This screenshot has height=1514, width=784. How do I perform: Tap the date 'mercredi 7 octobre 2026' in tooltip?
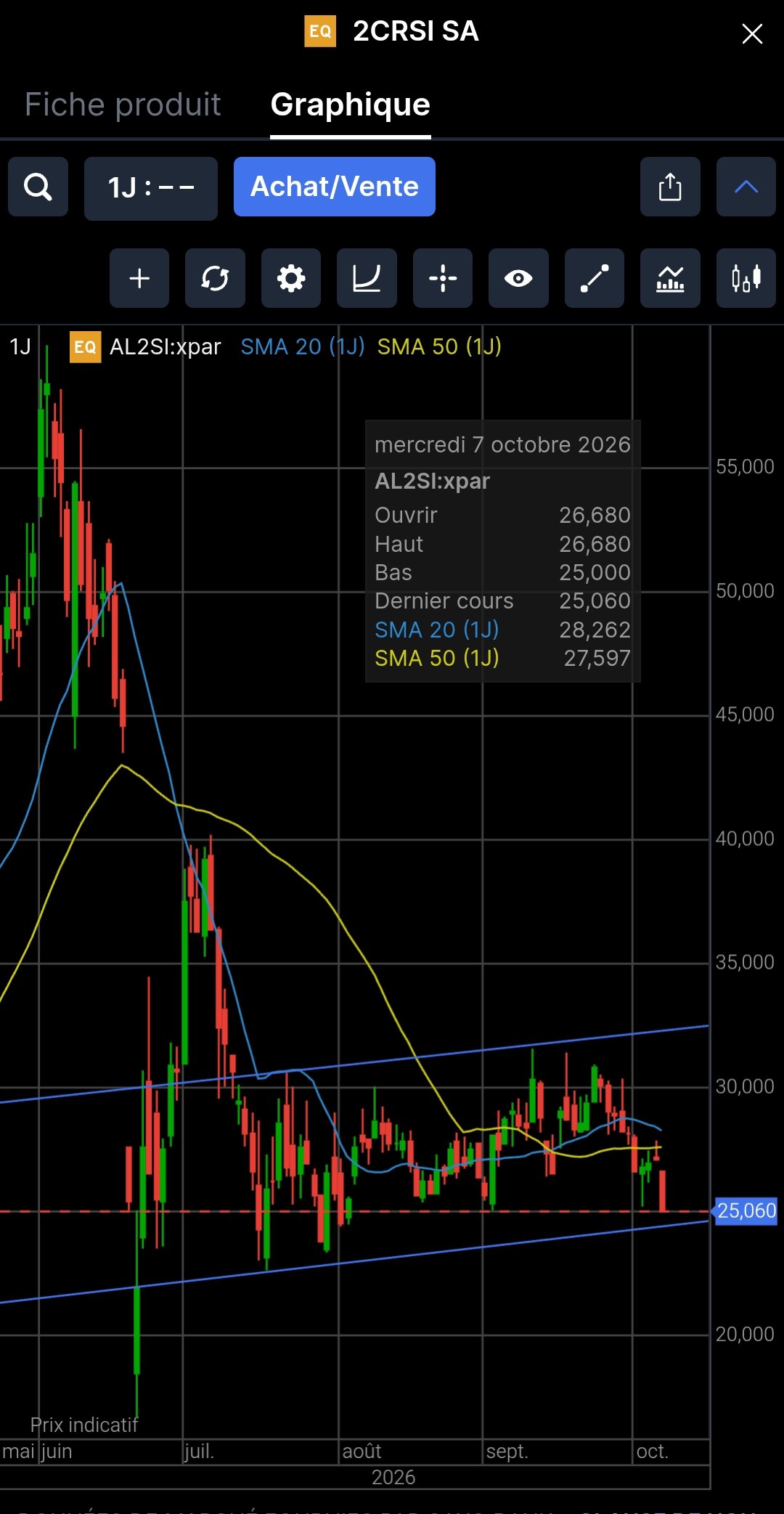502,444
